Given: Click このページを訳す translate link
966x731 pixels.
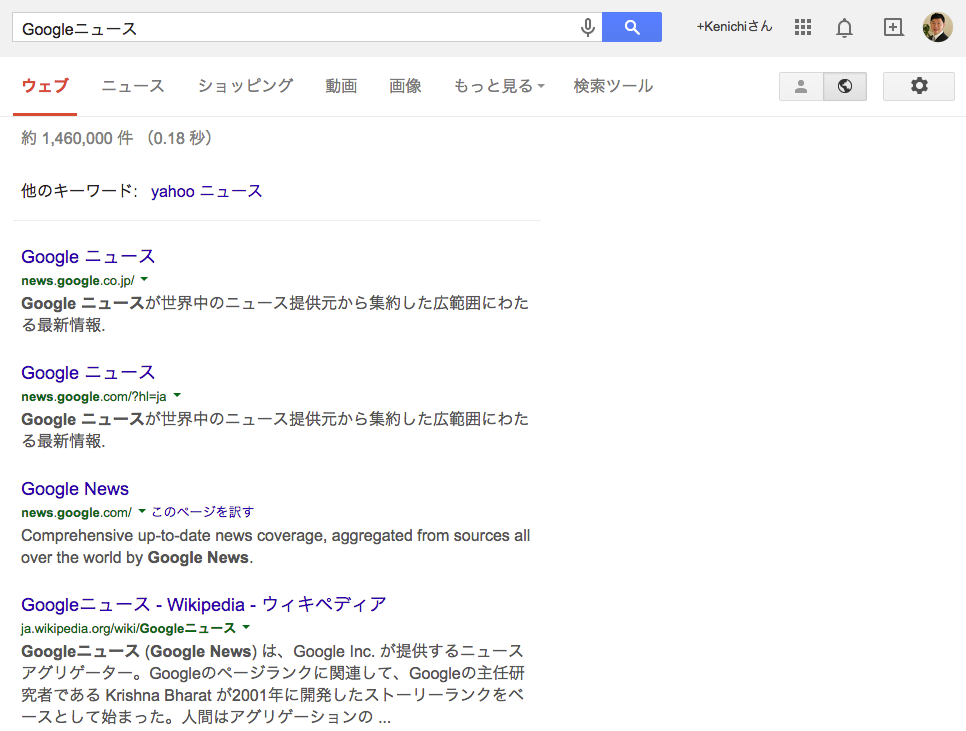Looking at the screenshot, I should [x=203, y=512].
